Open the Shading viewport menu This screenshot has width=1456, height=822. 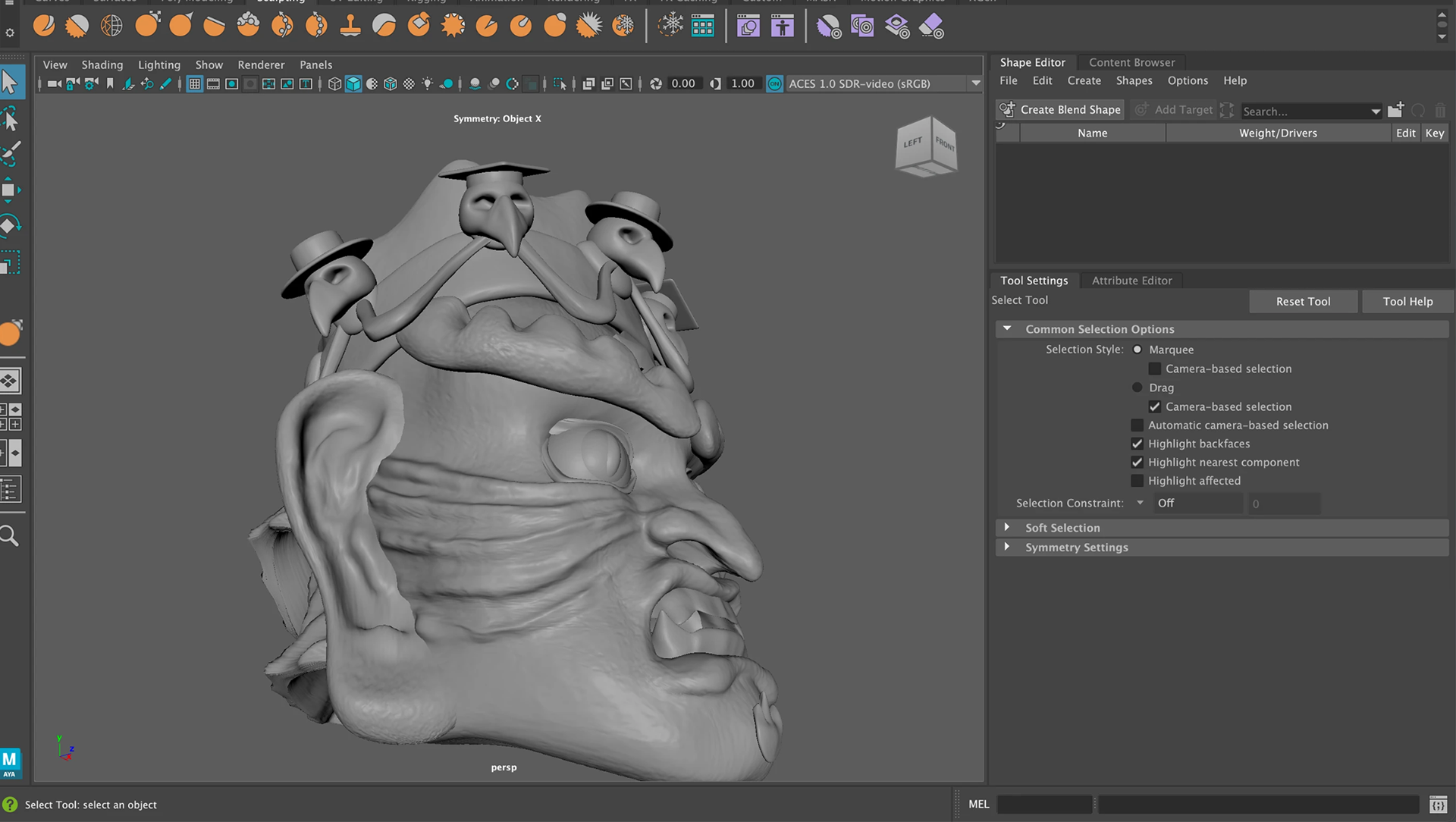[102, 65]
